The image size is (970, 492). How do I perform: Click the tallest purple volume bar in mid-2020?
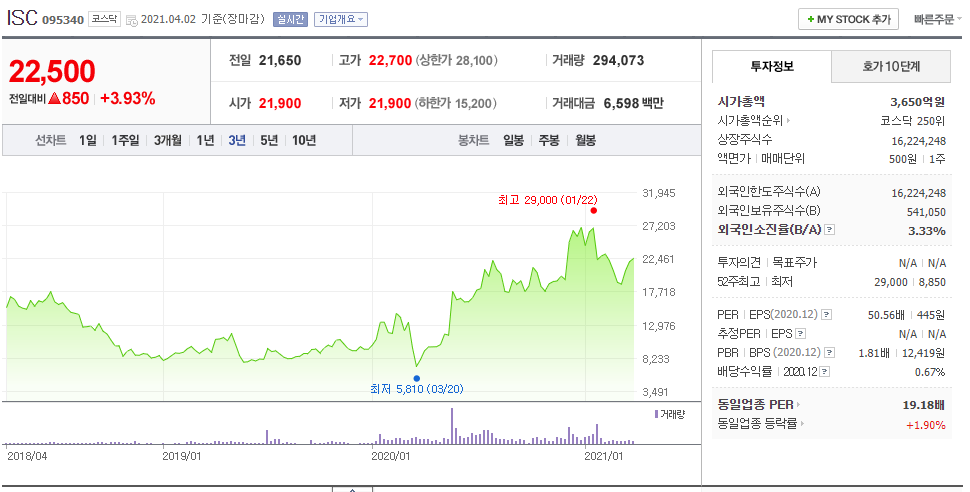[x=452, y=426]
